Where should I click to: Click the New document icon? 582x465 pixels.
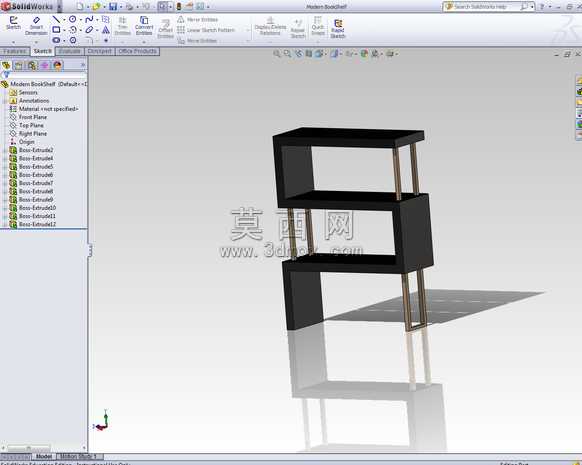[x=80, y=6]
